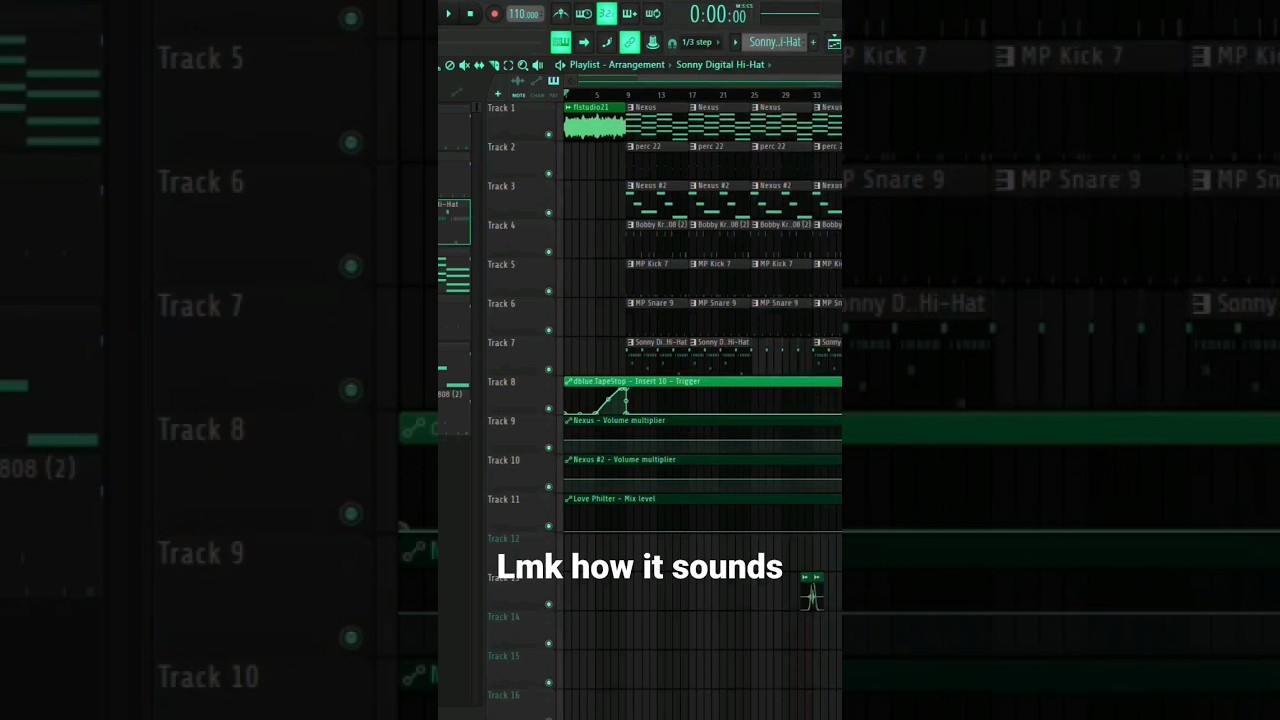Screen dimensions: 1280x720
Task: Open menu icon of first Nexus clip
Action: [x=631, y=107]
